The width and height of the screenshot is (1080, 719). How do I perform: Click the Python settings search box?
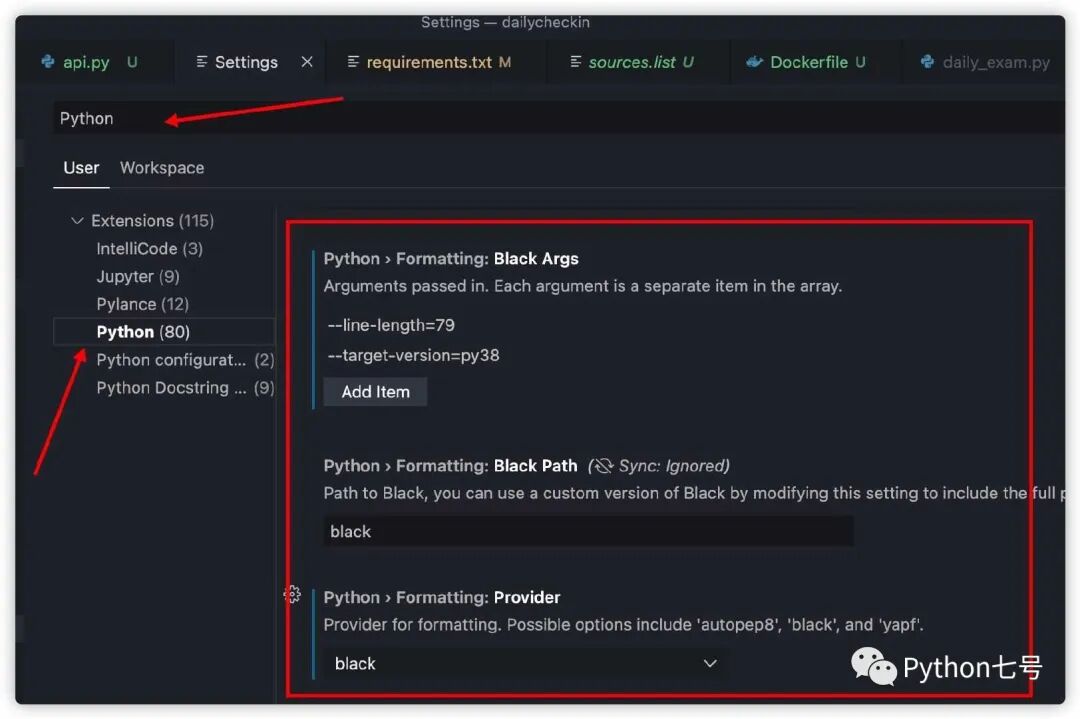click(x=558, y=118)
